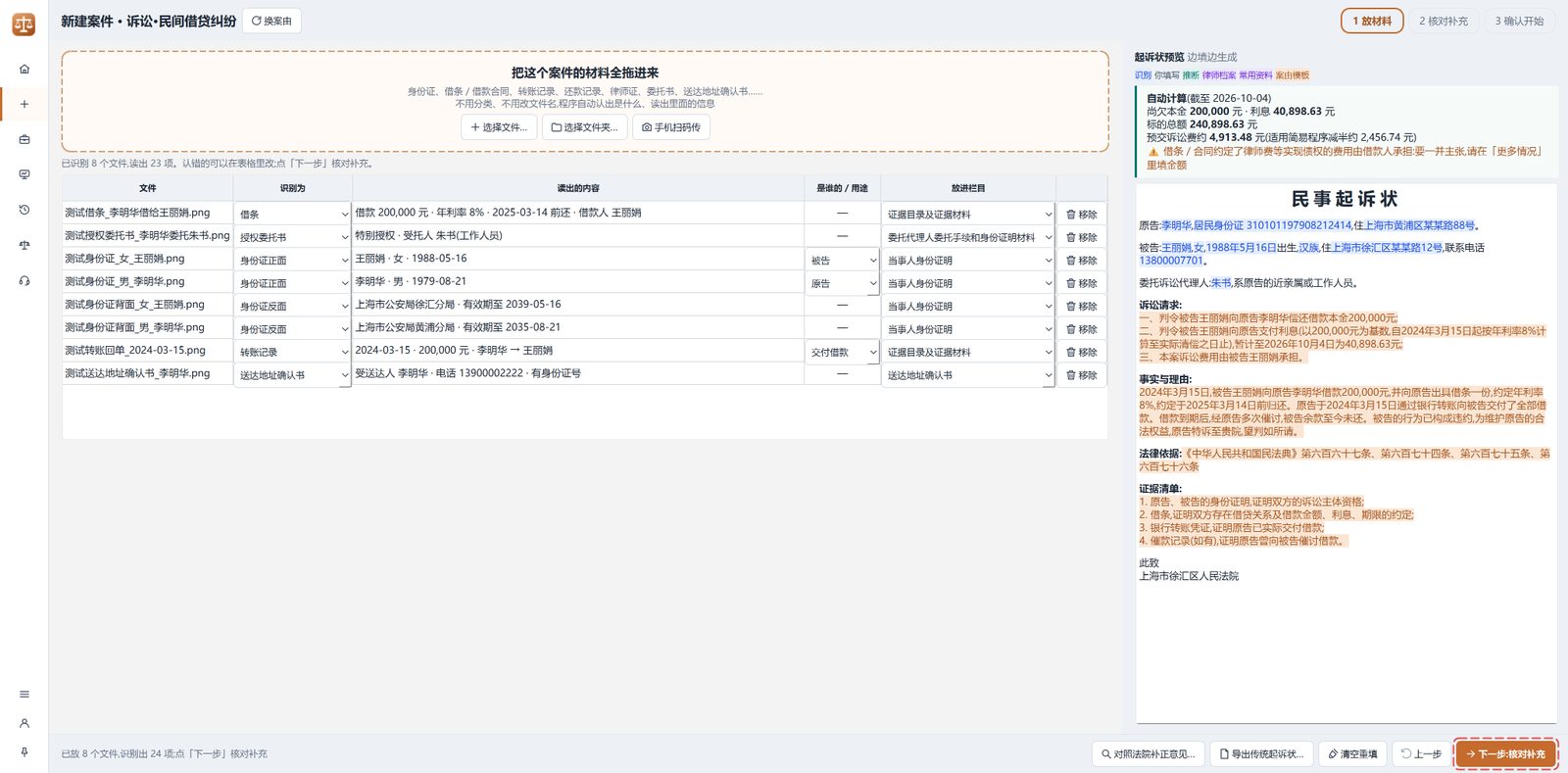1568x773 pixels.
Task: Click the monitor chart icon in sidebar
Action: click(x=24, y=174)
